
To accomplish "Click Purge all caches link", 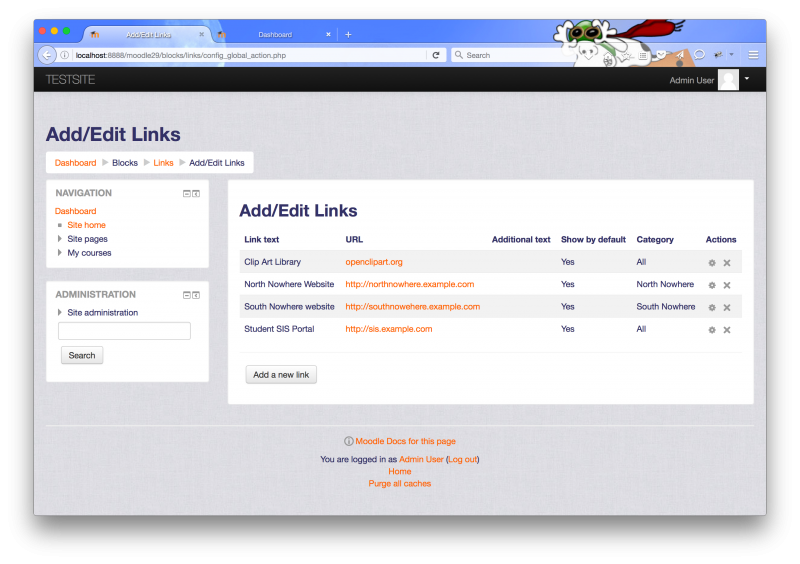I will pyautogui.click(x=399, y=483).
